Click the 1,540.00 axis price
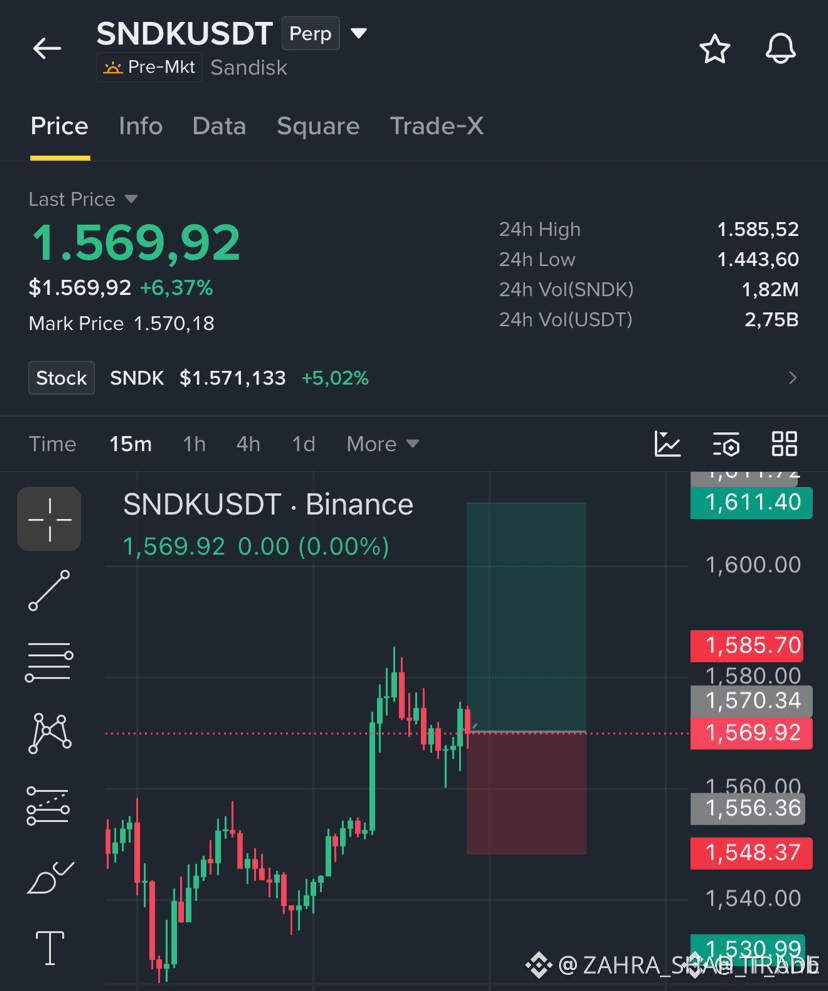This screenshot has width=828, height=991. [753, 898]
